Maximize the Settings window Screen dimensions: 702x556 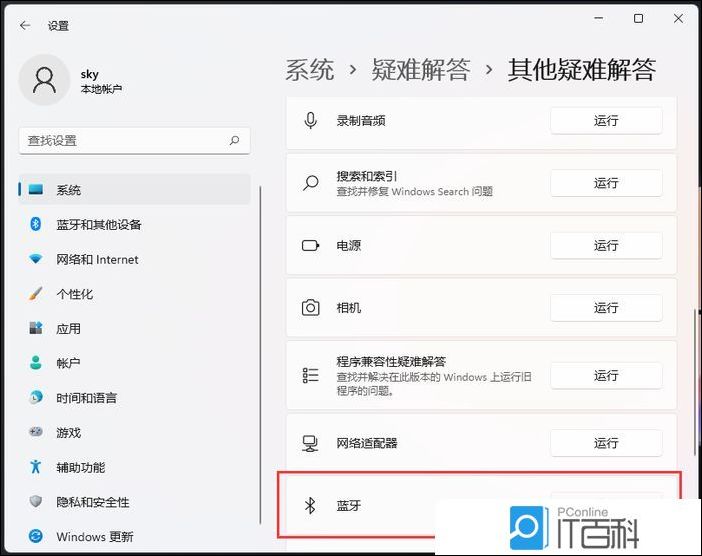[638, 18]
